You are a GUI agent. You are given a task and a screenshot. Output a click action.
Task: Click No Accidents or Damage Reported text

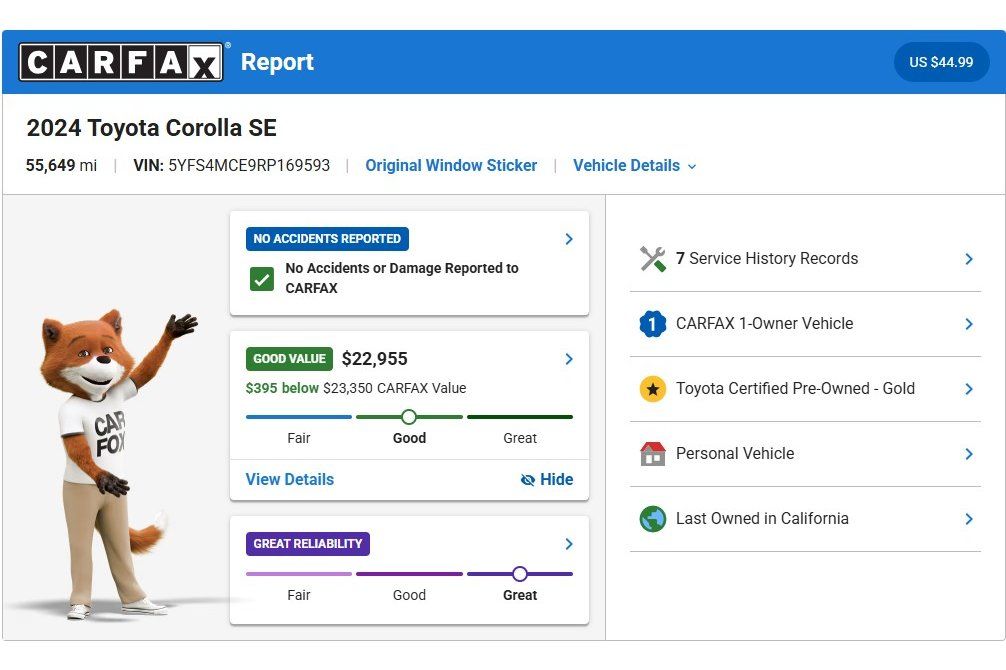tap(402, 278)
